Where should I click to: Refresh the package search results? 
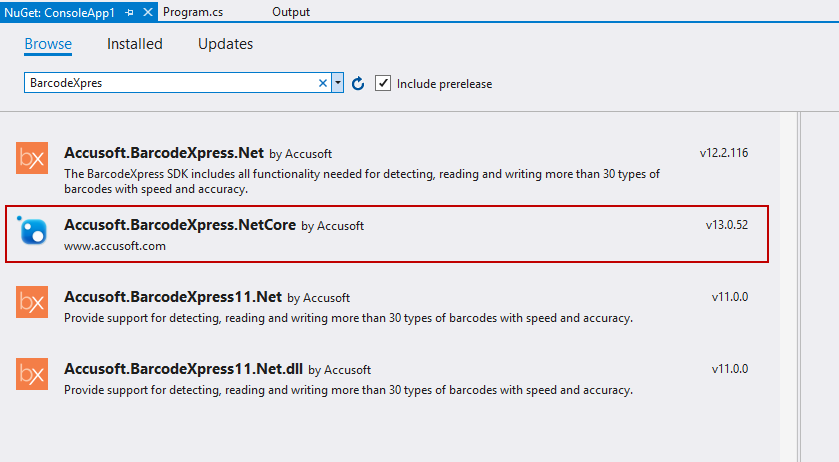tap(358, 84)
